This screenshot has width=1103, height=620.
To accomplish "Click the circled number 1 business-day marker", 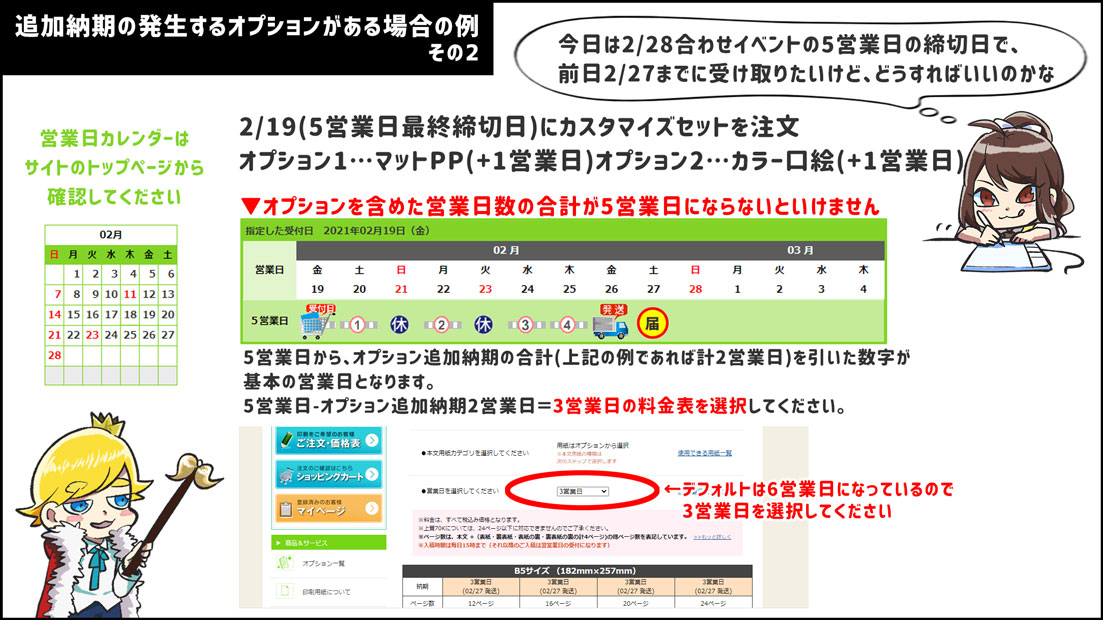I will coord(358,324).
